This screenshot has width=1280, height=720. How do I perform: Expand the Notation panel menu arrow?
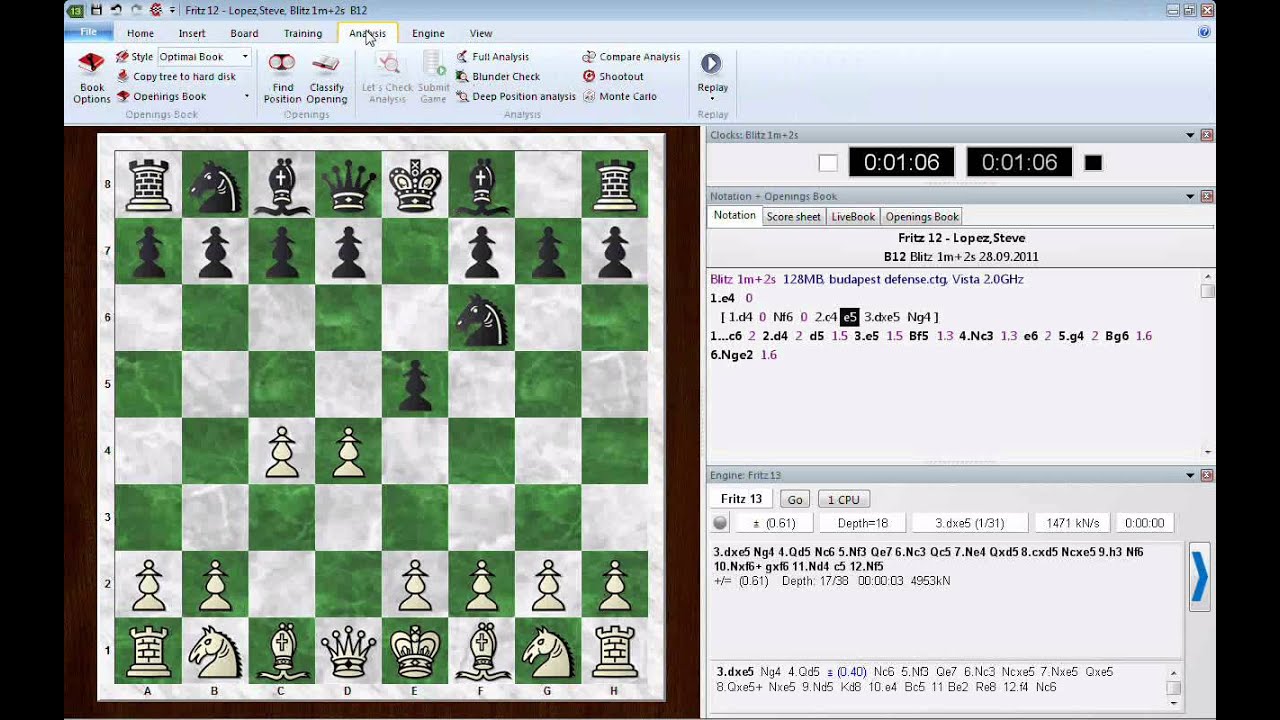[x=1190, y=196]
